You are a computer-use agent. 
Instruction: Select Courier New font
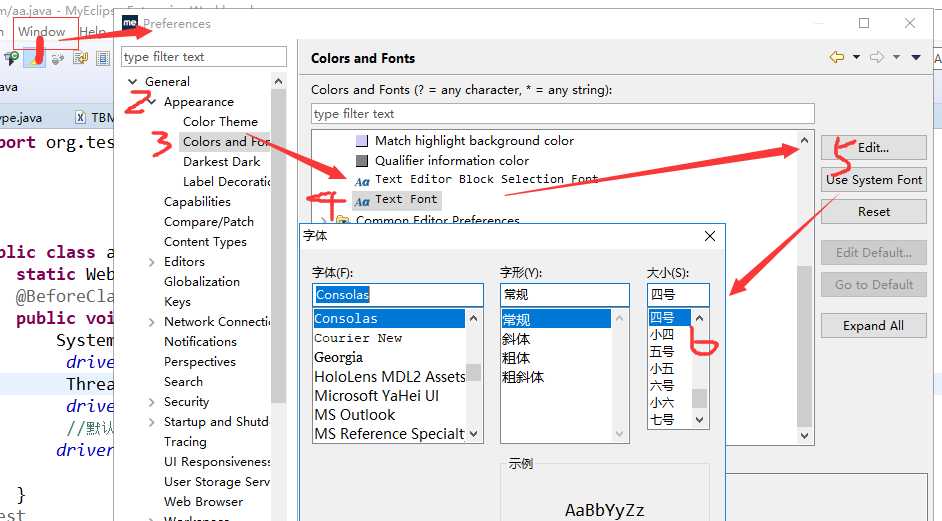click(358, 338)
